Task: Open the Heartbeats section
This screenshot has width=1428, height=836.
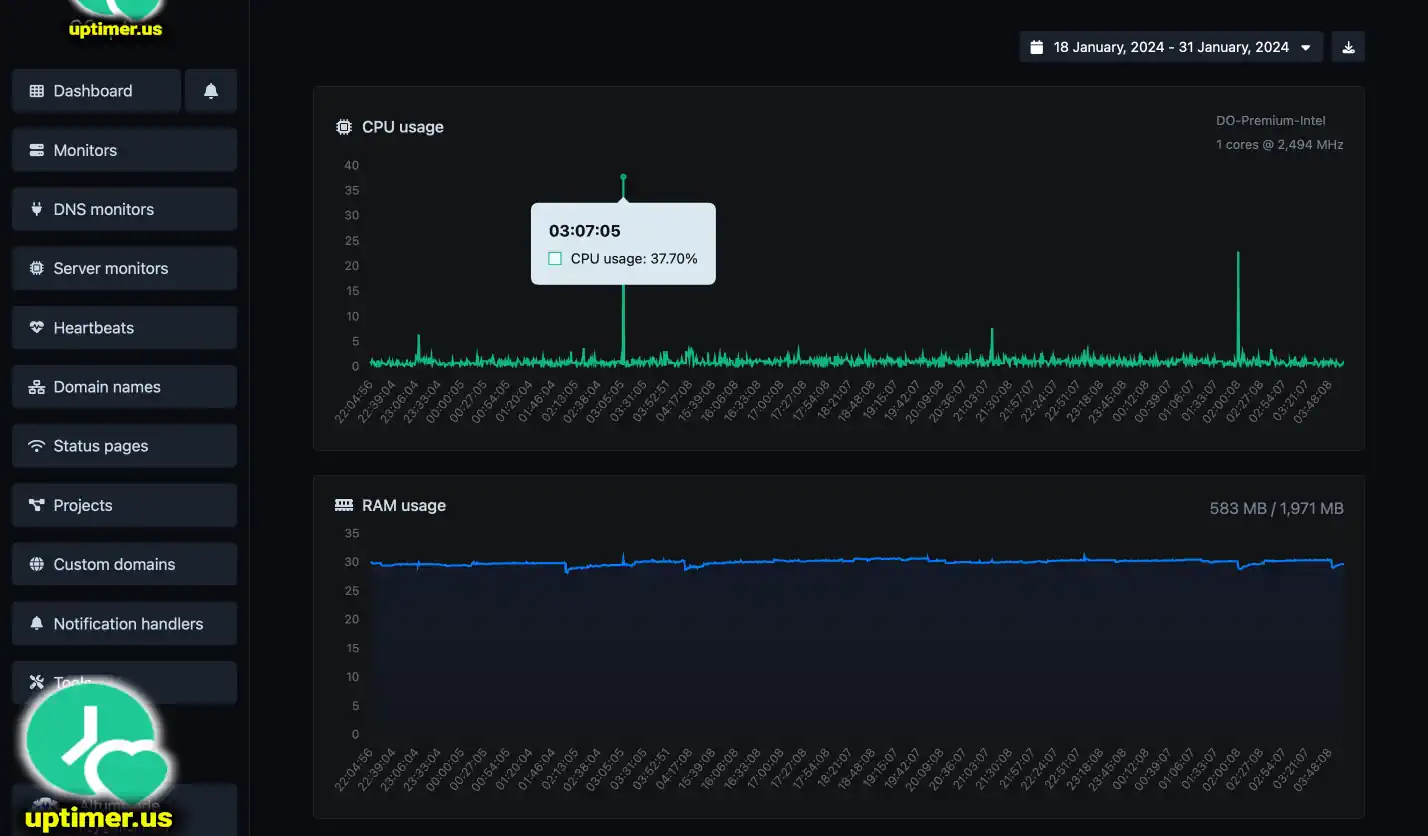Action: (124, 327)
